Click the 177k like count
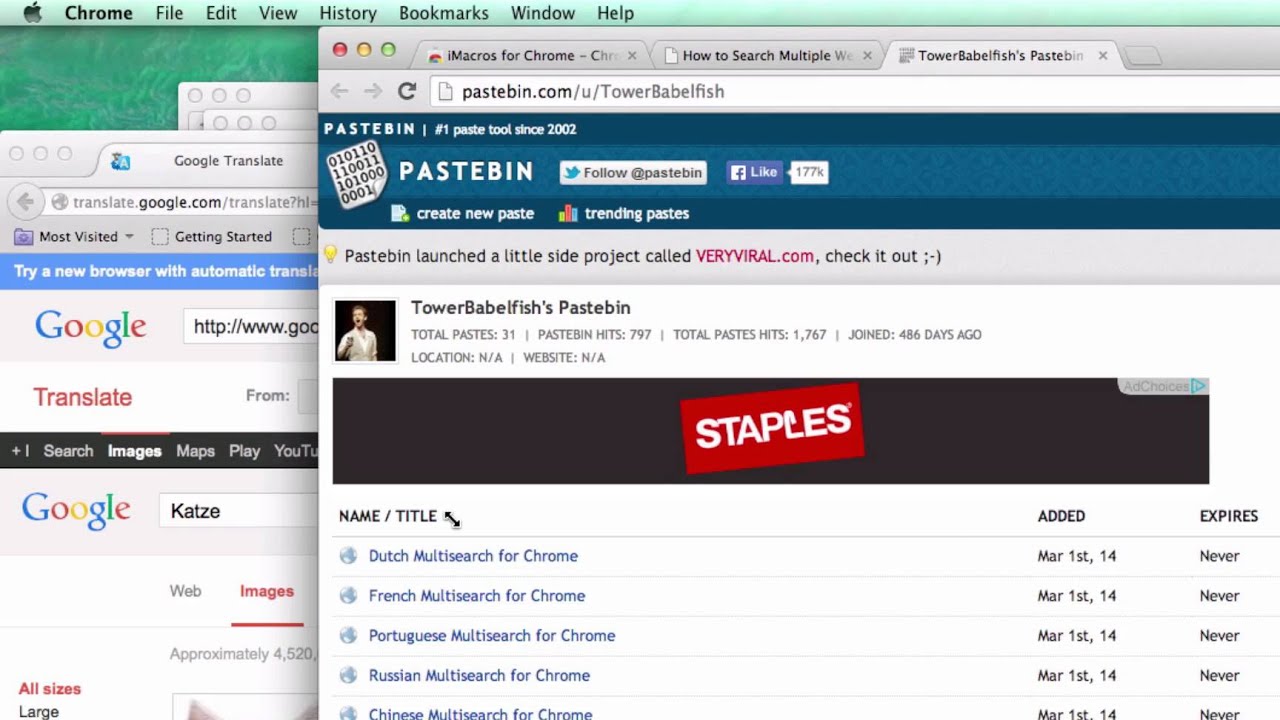 point(809,172)
